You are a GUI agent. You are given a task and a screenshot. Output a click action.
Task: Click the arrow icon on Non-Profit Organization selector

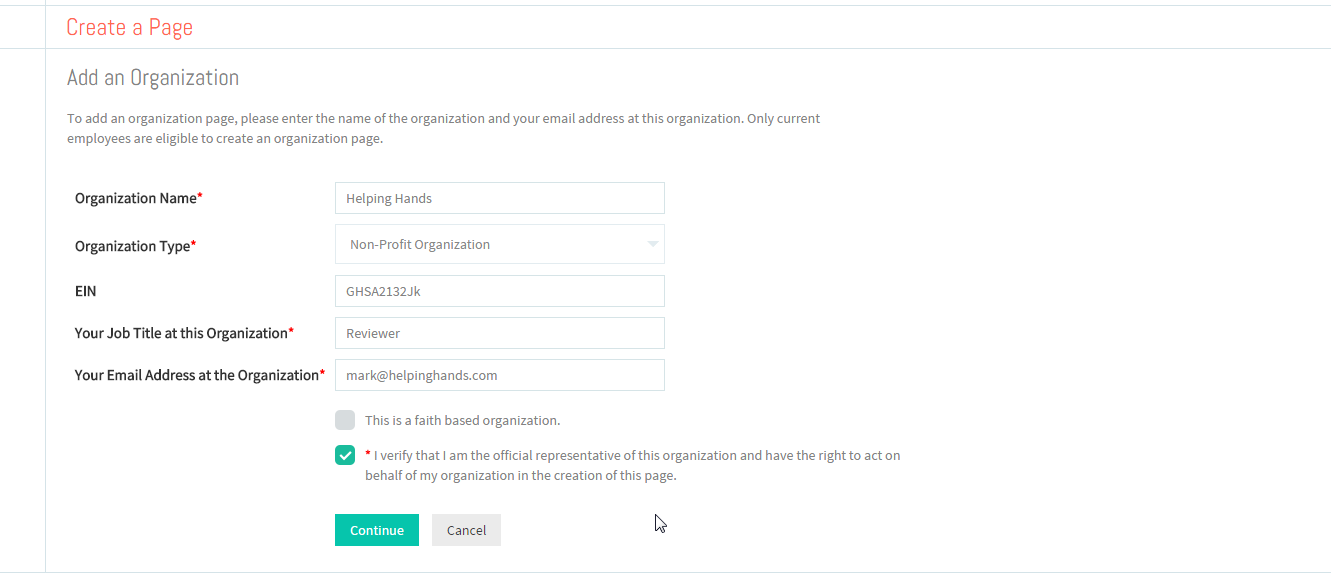click(x=652, y=244)
